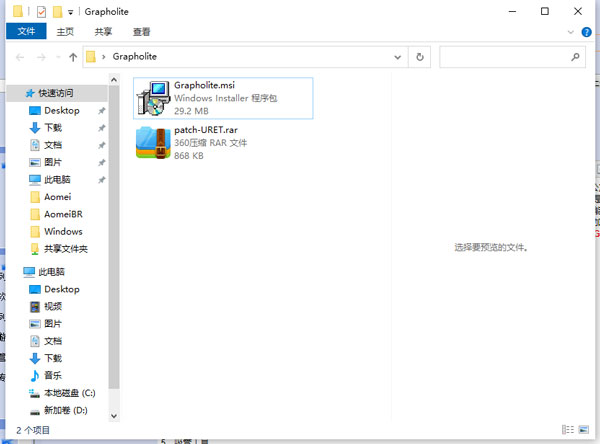The height and width of the screenshot is (444, 600).
Task: Switch to the 主页 ribbon tab
Action: pyautogui.click(x=65, y=32)
